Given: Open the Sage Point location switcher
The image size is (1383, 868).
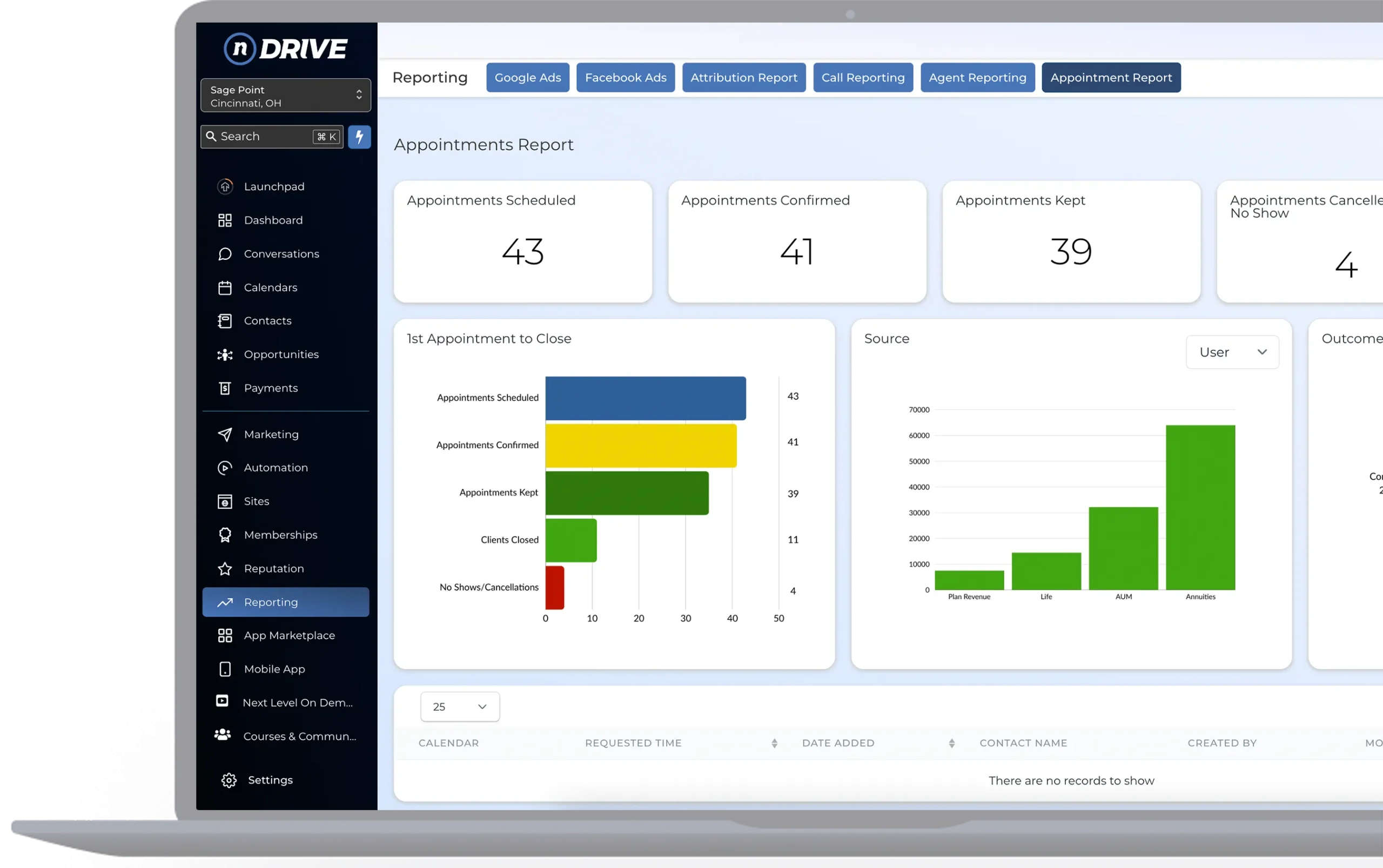Looking at the screenshot, I should [285, 95].
